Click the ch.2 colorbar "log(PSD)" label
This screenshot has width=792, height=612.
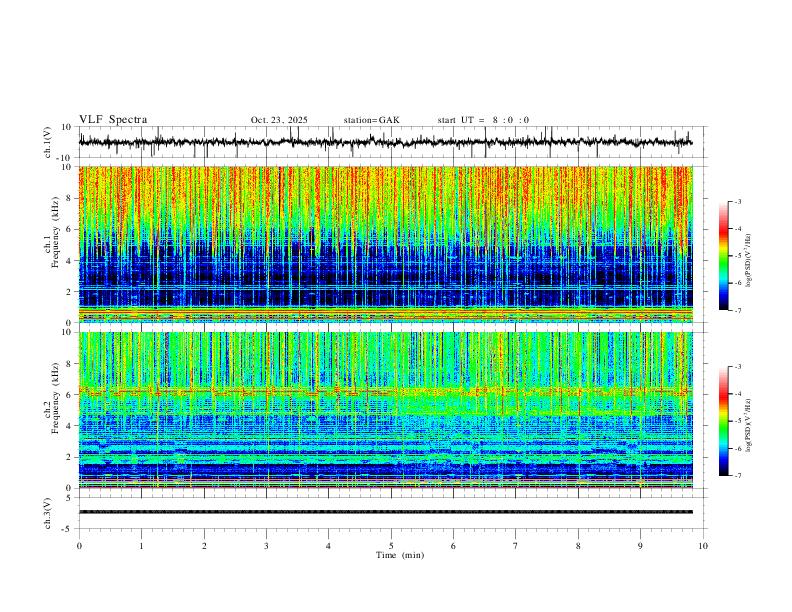pos(749,425)
